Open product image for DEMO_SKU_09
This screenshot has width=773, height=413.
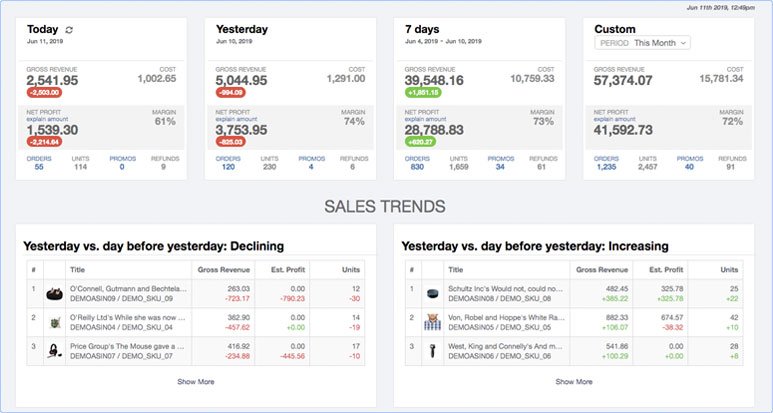(x=54, y=294)
